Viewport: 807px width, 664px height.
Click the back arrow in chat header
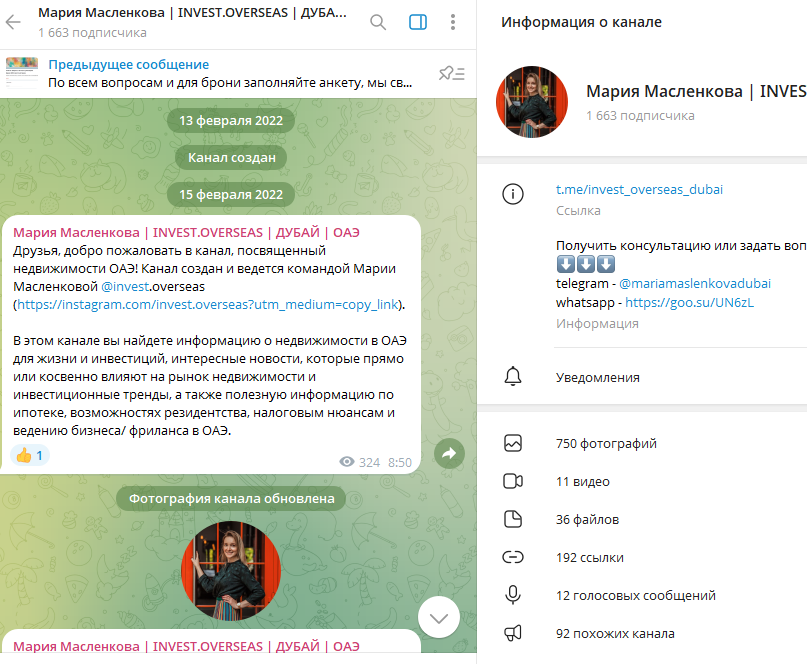pyautogui.click(x=13, y=22)
